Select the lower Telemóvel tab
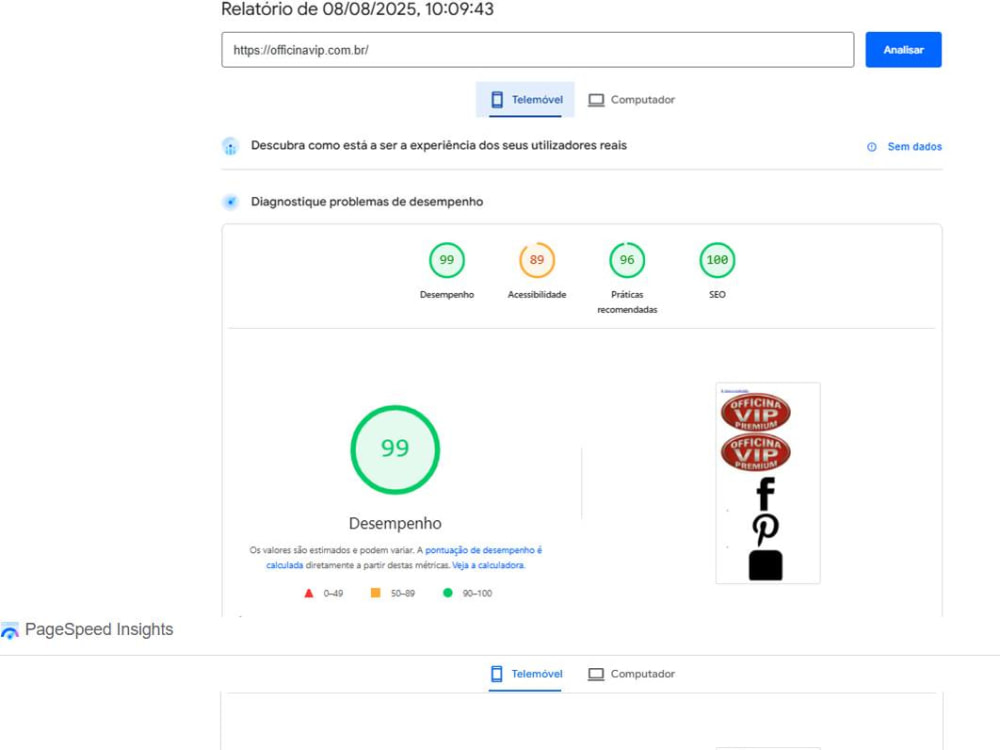The image size is (1000, 750). click(x=526, y=674)
